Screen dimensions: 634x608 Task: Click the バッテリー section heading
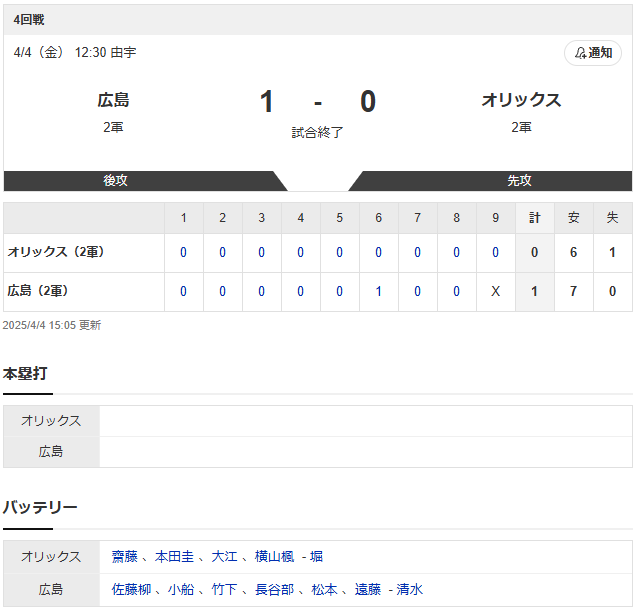pos(40,507)
